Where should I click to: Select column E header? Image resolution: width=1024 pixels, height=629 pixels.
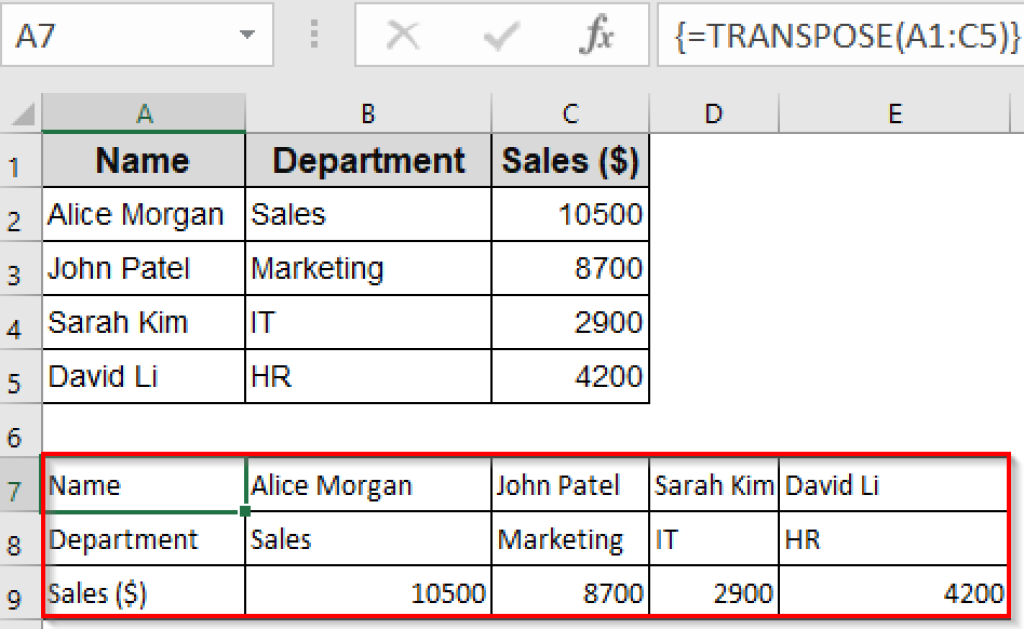pyautogui.click(x=894, y=112)
